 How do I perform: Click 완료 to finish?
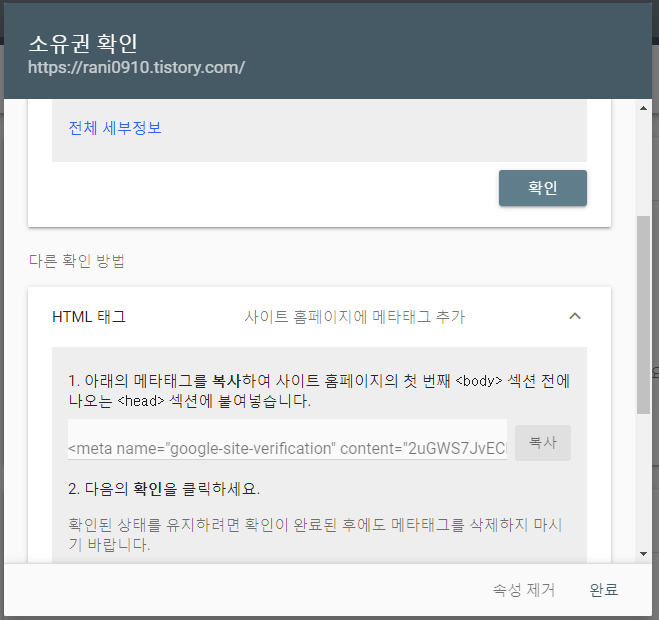click(x=604, y=590)
